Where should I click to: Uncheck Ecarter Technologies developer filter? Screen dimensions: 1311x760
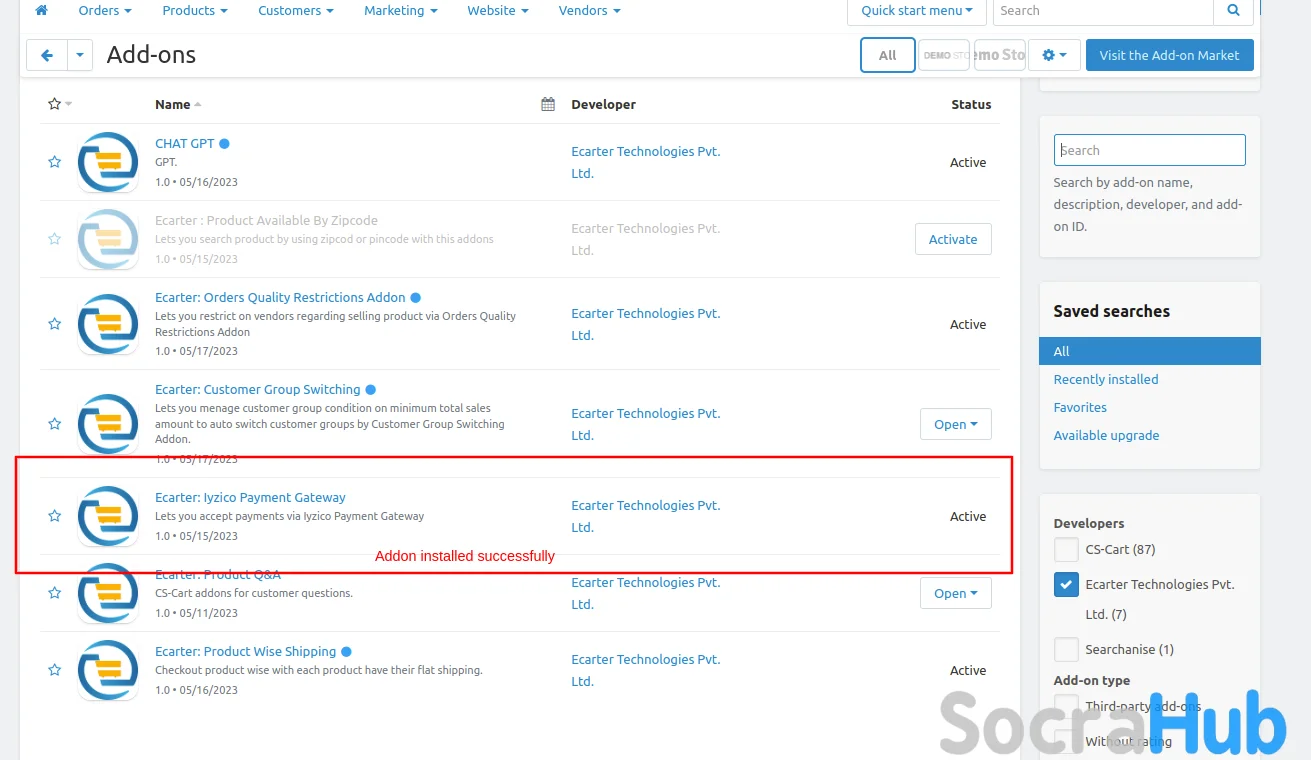click(x=1066, y=585)
